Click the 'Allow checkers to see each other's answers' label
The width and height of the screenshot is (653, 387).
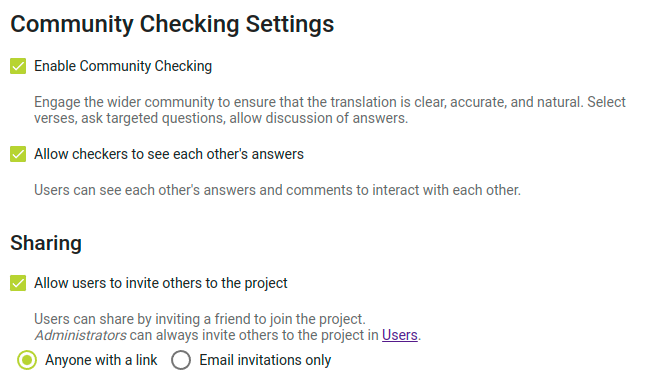coord(169,154)
